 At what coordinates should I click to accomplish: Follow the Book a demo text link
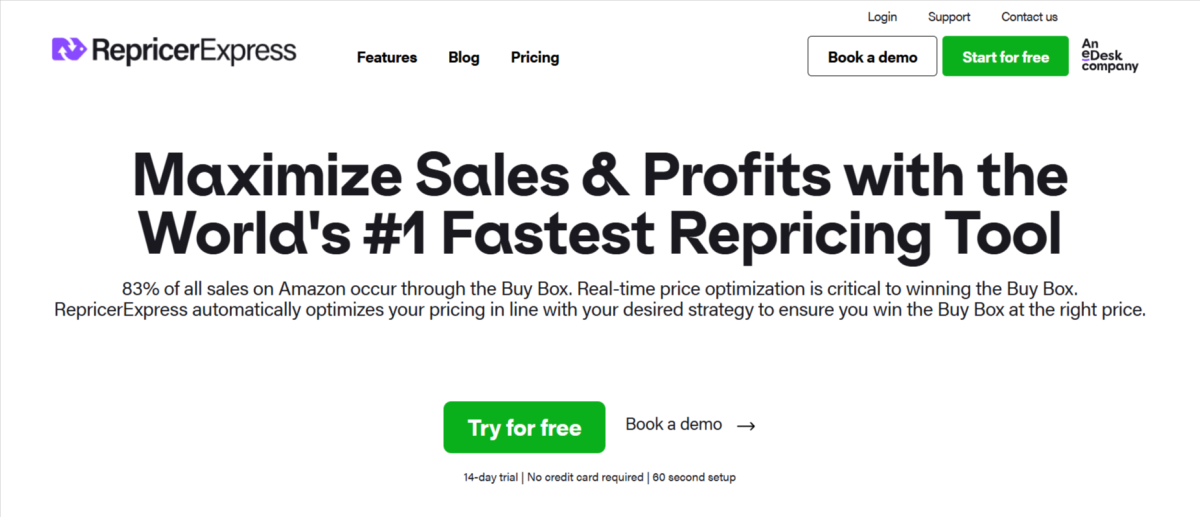[x=674, y=424]
